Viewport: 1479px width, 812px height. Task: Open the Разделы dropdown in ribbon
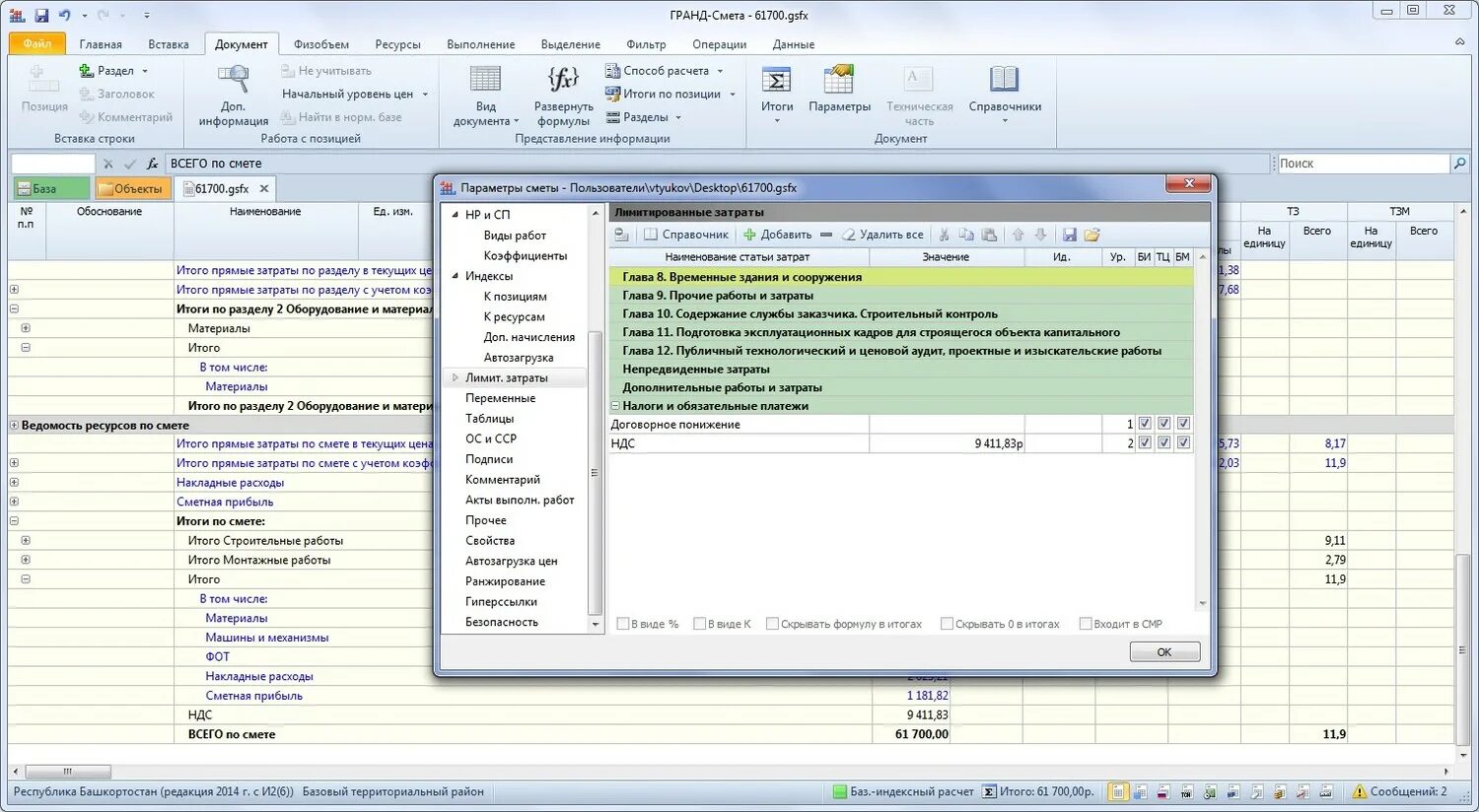click(x=644, y=117)
